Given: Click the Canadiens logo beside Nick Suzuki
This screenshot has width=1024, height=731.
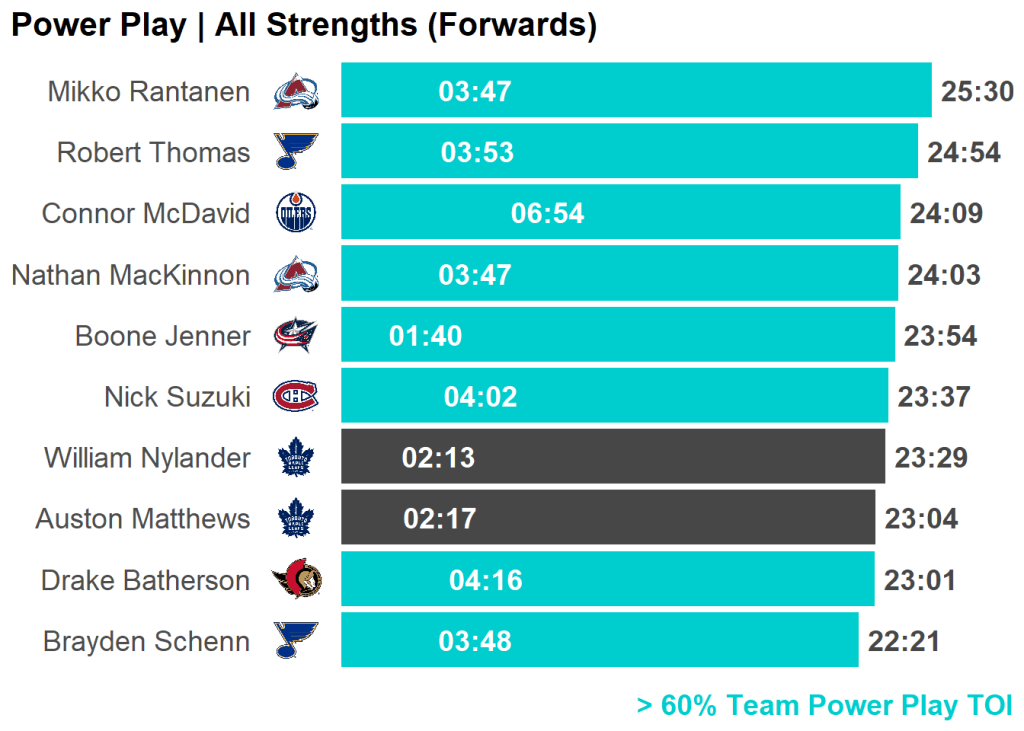Looking at the screenshot, I should (296, 396).
